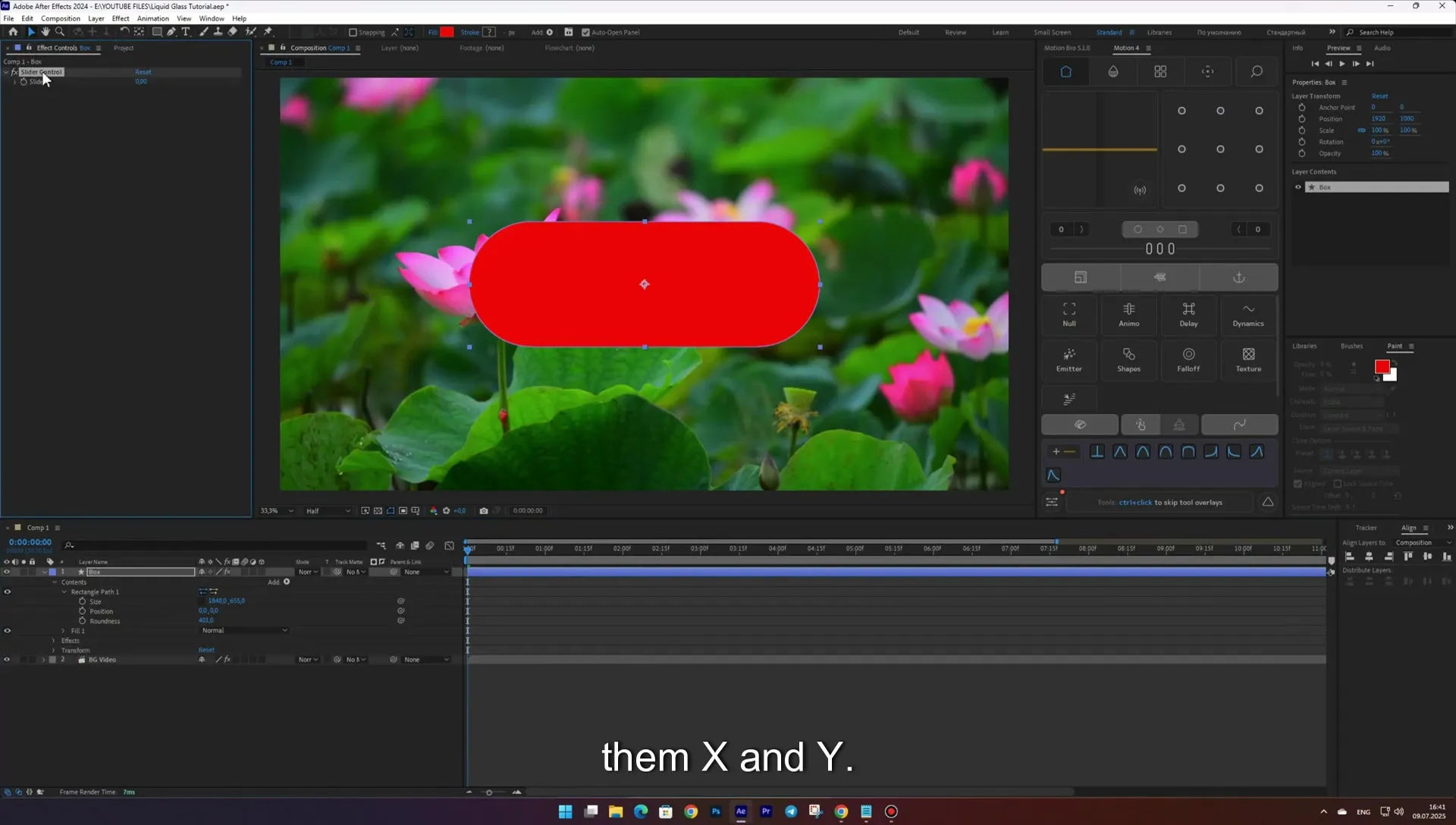This screenshot has height=825, width=1456.
Task: Hide the Box layer in timeline
Action: tap(7, 572)
